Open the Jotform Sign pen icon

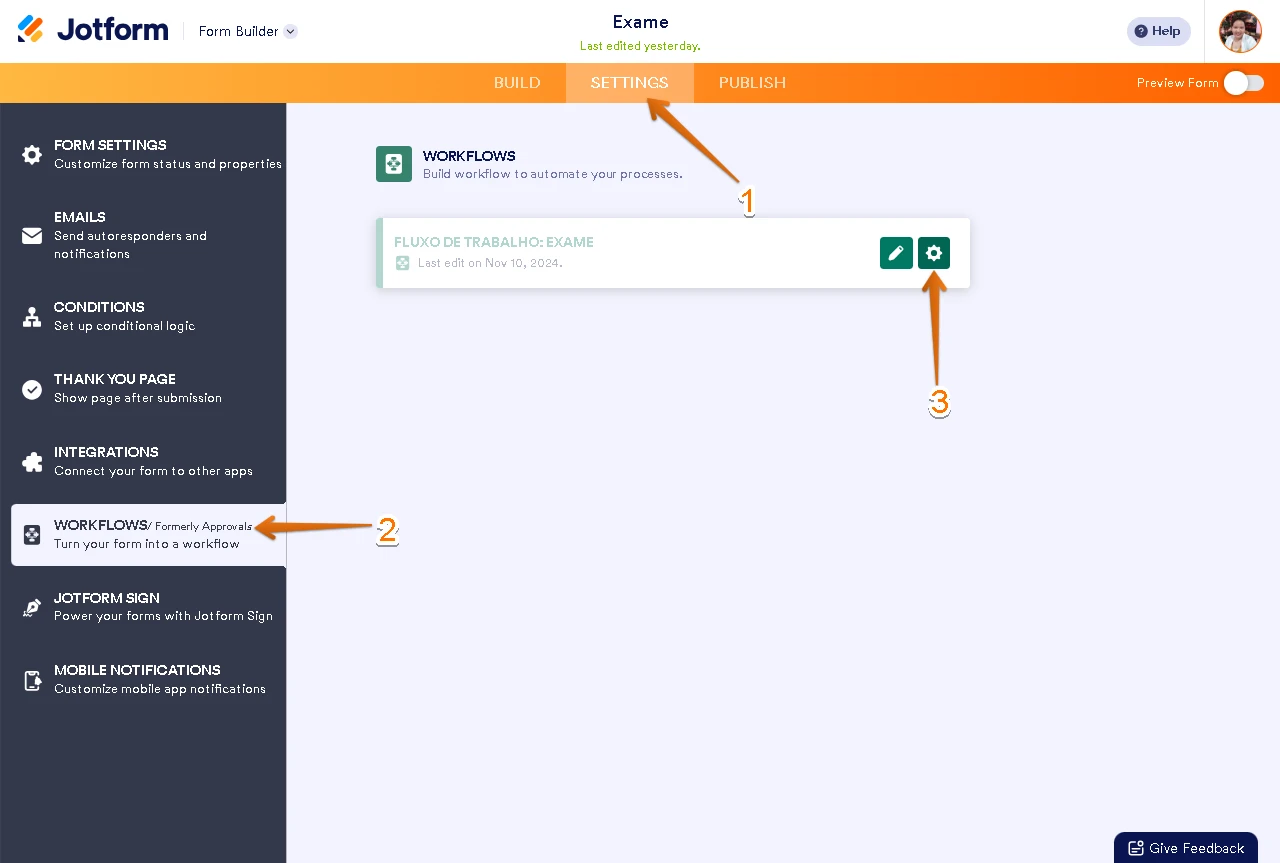pos(33,606)
